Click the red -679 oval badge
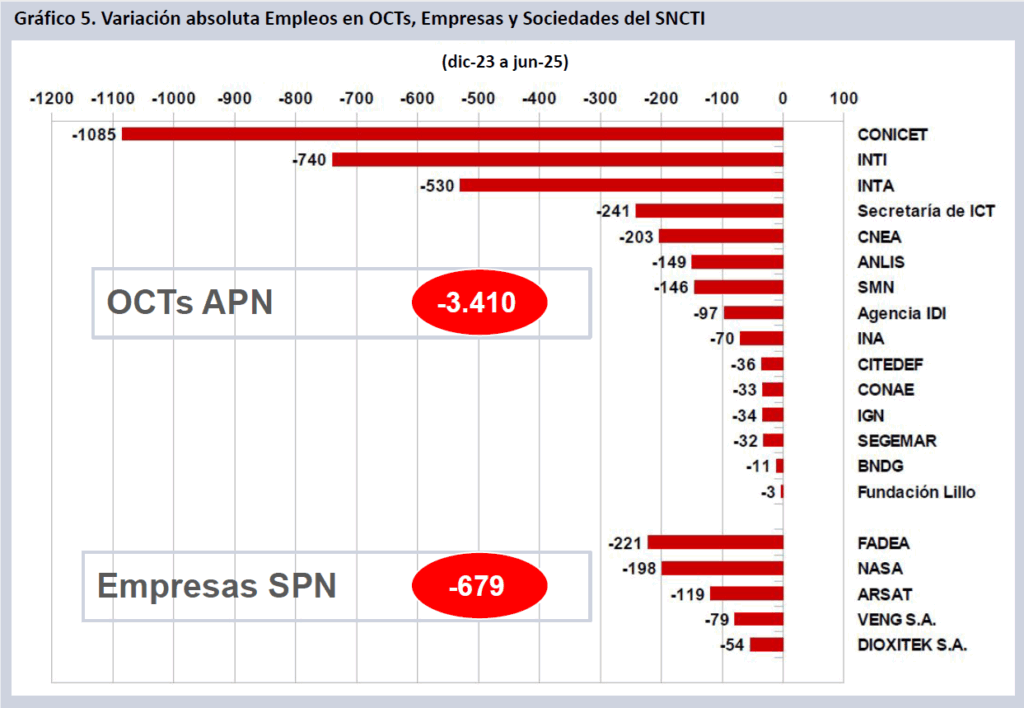The height and width of the screenshot is (708, 1024). point(480,585)
